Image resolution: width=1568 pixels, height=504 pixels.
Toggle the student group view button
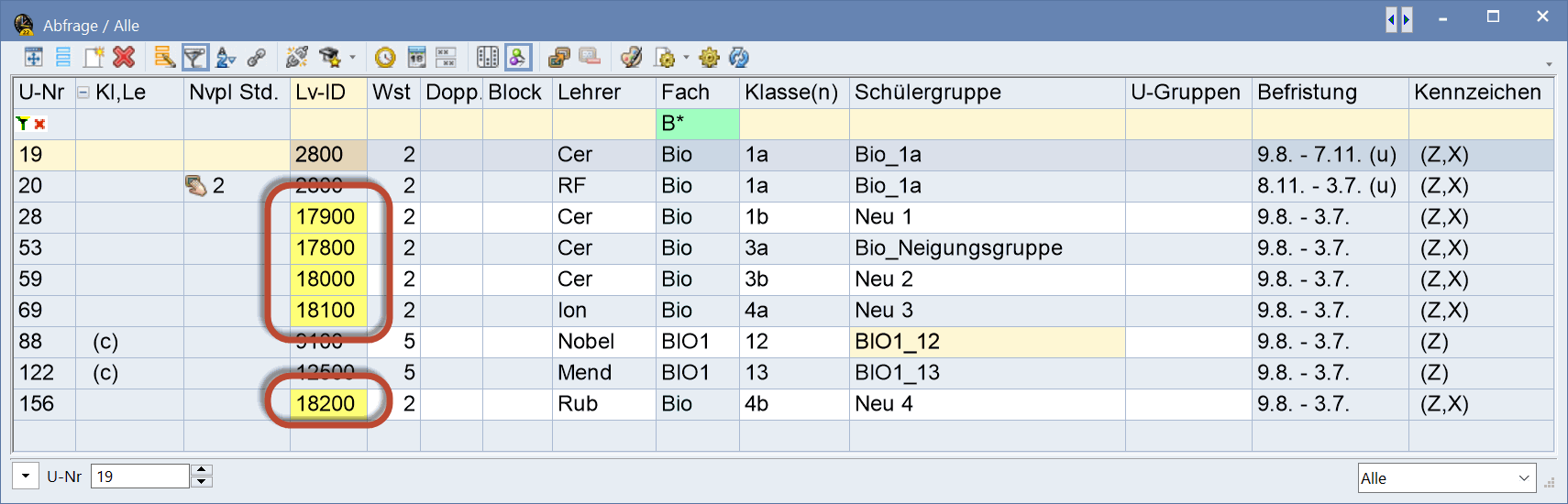[x=518, y=58]
